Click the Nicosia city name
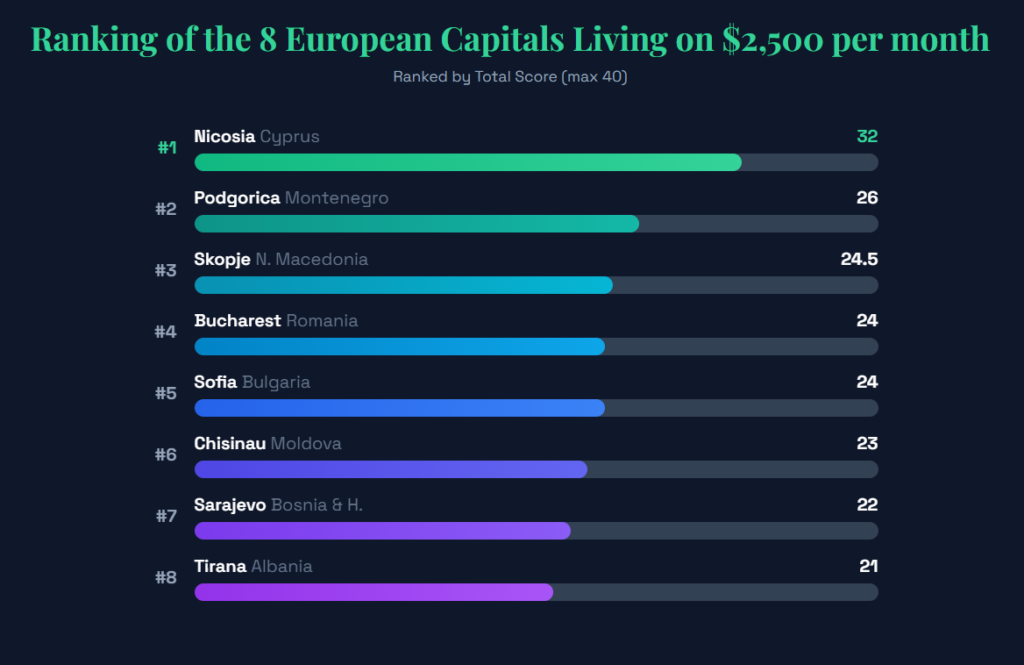This screenshot has width=1024, height=665. click(x=224, y=136)
